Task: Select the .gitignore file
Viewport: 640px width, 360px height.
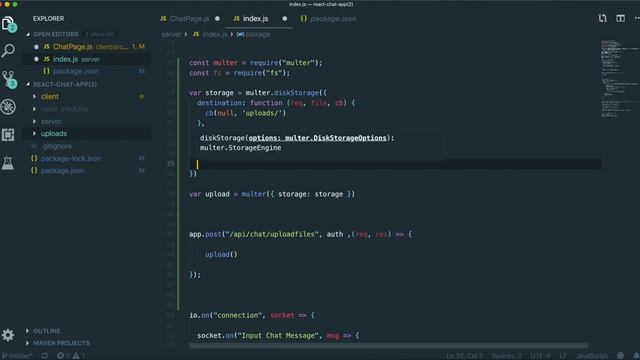Action: click(x=57, y=146)
